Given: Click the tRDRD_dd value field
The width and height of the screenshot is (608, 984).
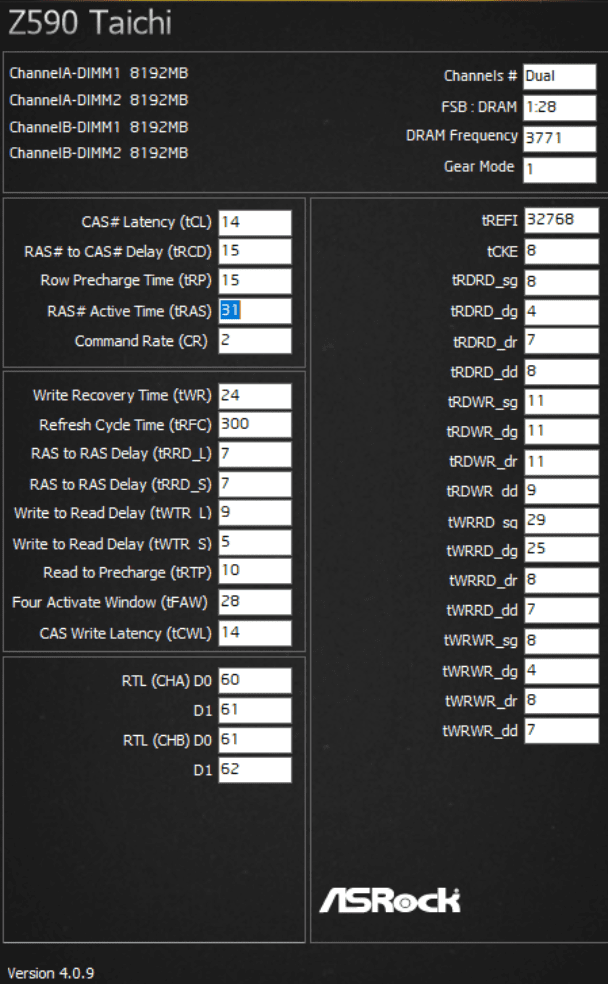Looking at the screenshot, I should 562,372.
